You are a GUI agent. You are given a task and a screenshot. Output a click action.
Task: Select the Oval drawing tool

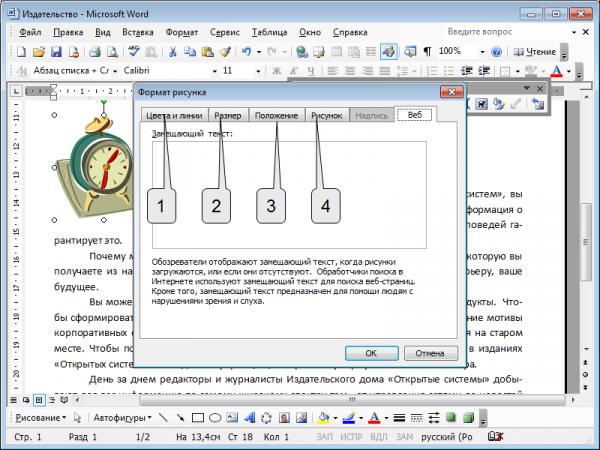pos(215,417)
